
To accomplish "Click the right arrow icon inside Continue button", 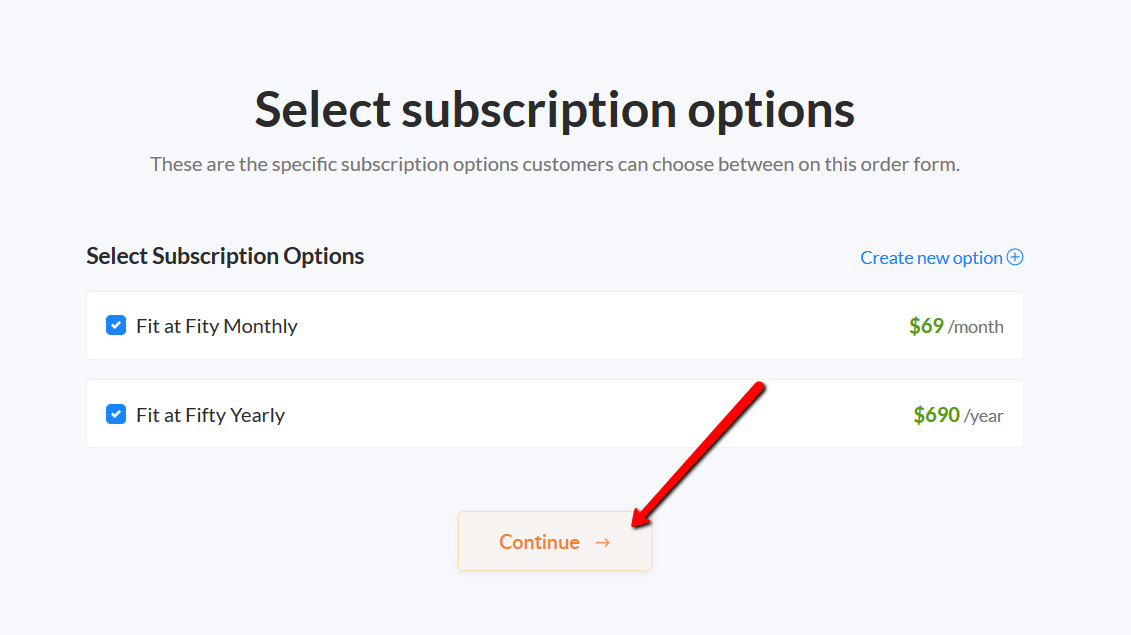I will (603, 543).
